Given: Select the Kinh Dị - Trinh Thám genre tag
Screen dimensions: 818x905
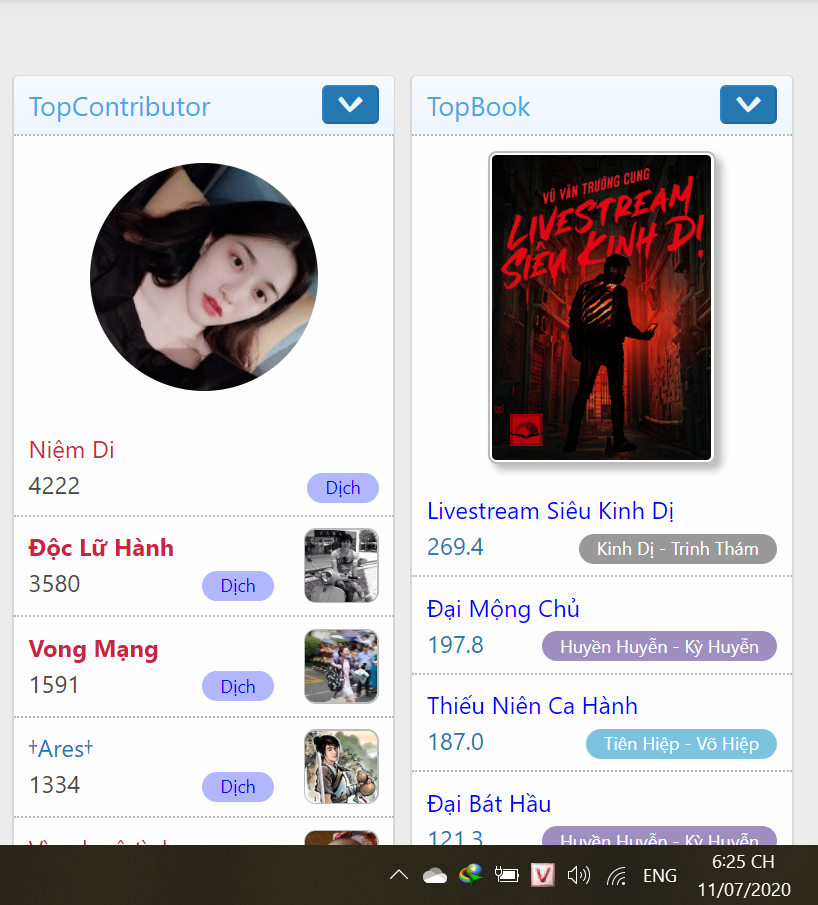Looking at the screenshot, I should [678, 549].
